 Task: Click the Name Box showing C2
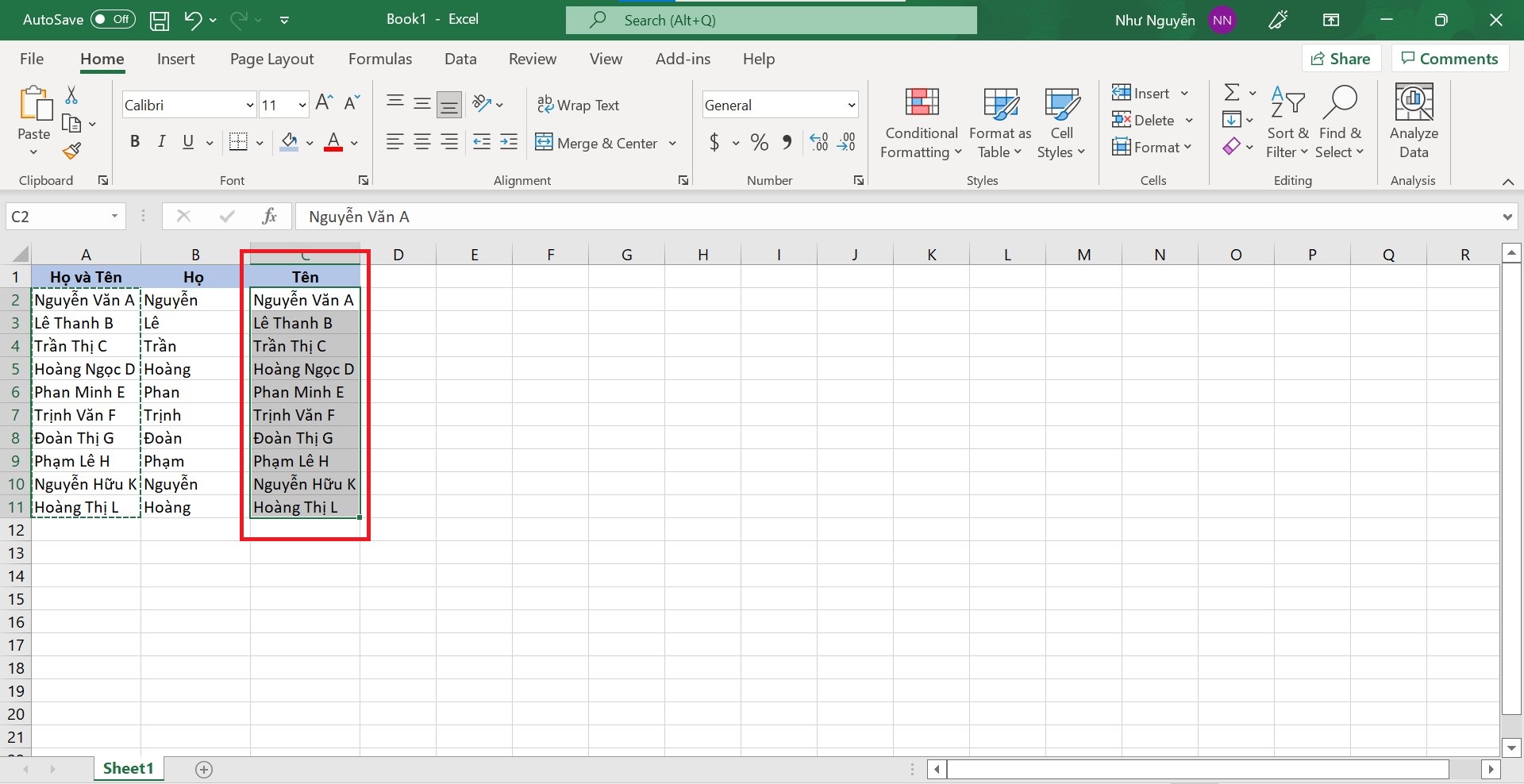pyautogui.click(x=66, y=217)
